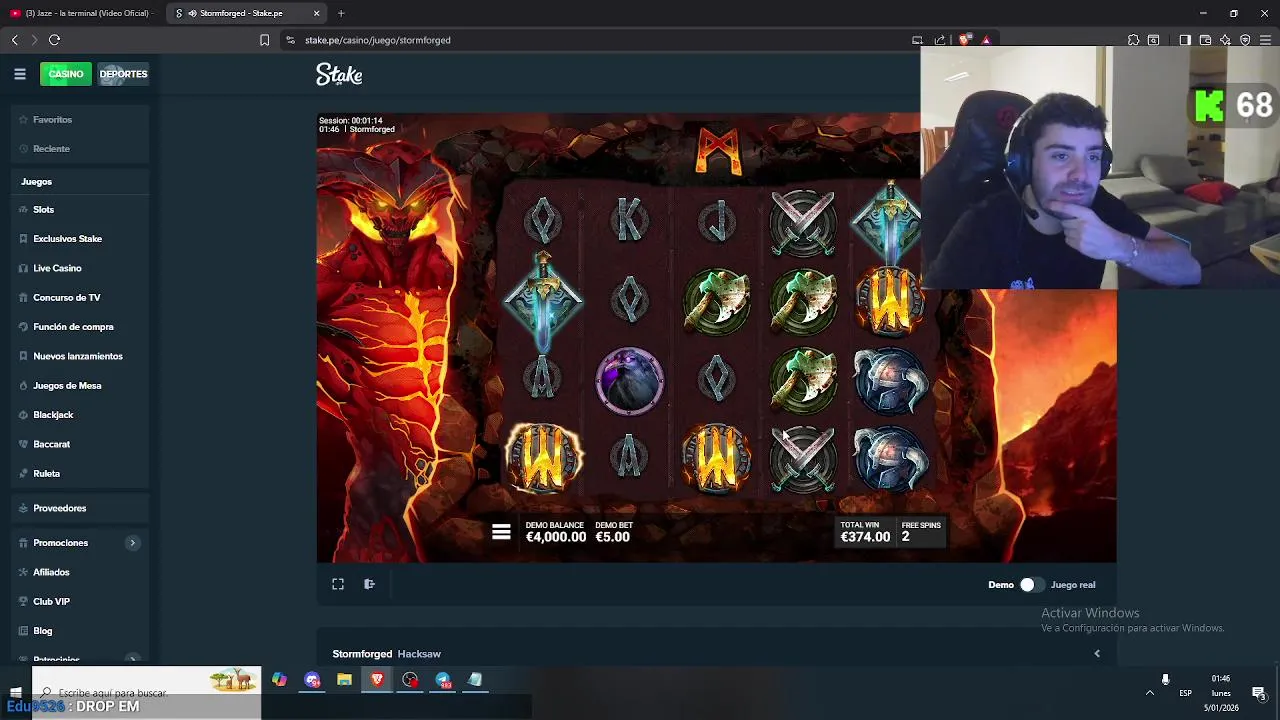Image resolution: width=1280 pixels, height=720 pixels.
Task: Close the Stormforged browser tab
Action: pos(317,13)
